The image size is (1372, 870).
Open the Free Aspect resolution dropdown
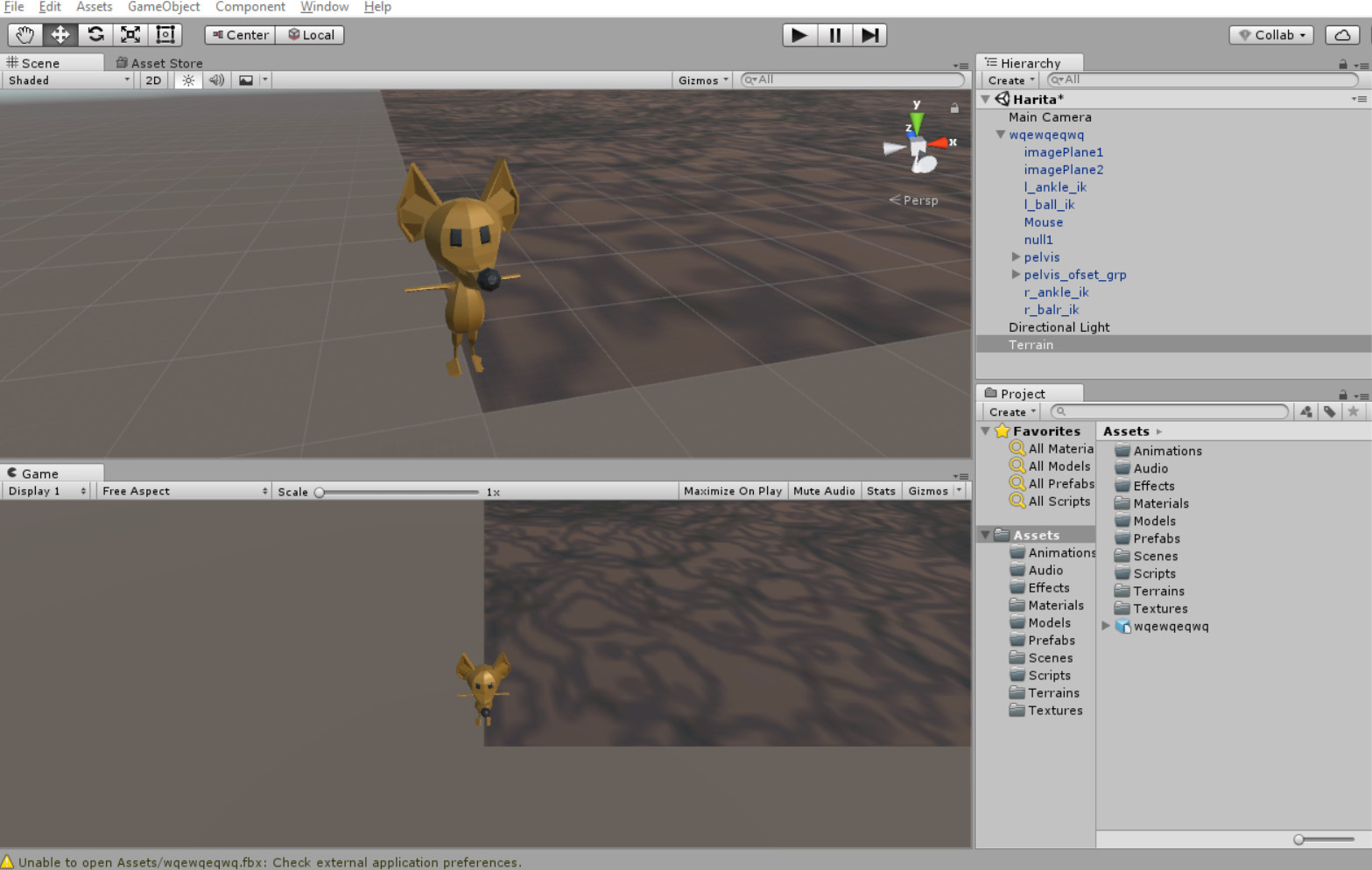point(181,490)
